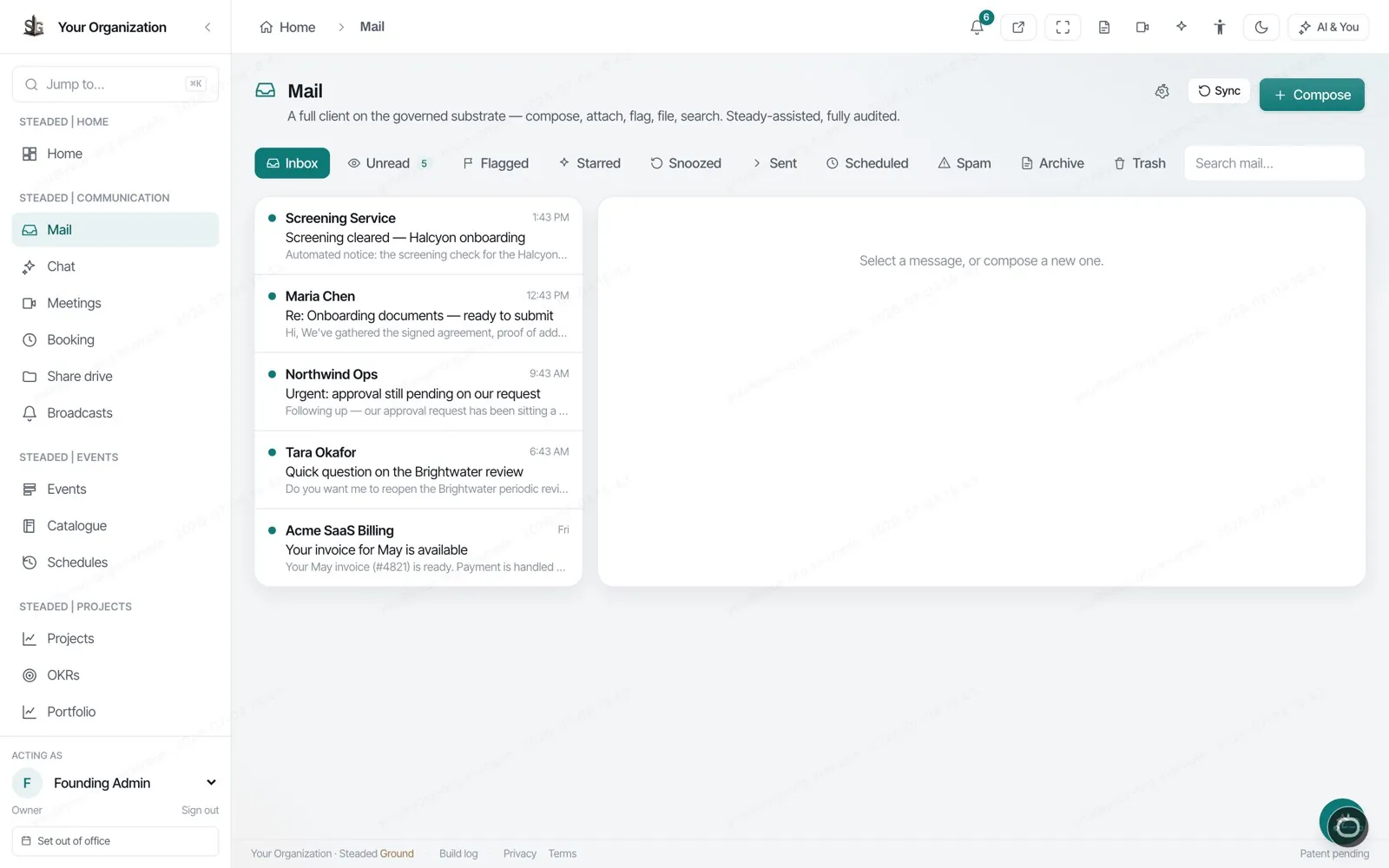Screen dimensions: 1389x868
Task: Open the Screening Service email
Action: click(x=418, y=236)
